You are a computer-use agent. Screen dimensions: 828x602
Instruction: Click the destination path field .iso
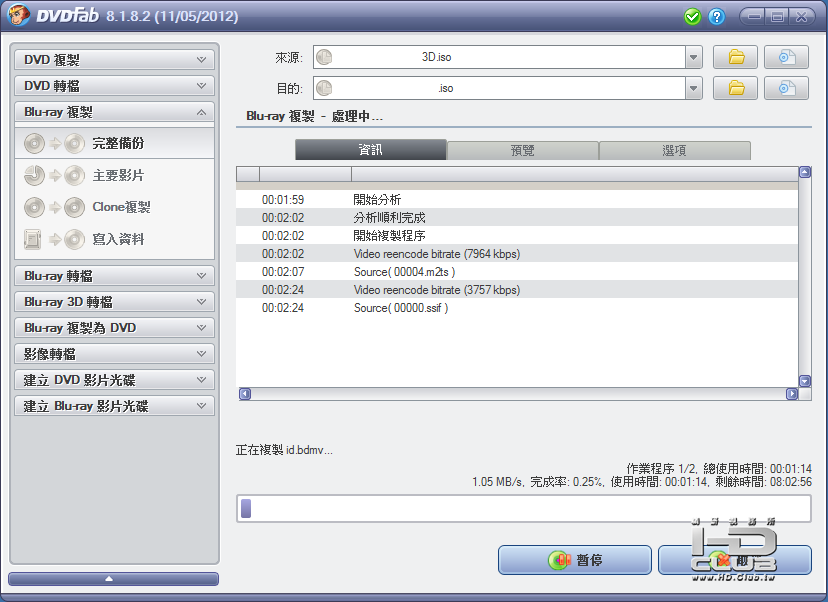pyautogui.click(x=499, y=88)
